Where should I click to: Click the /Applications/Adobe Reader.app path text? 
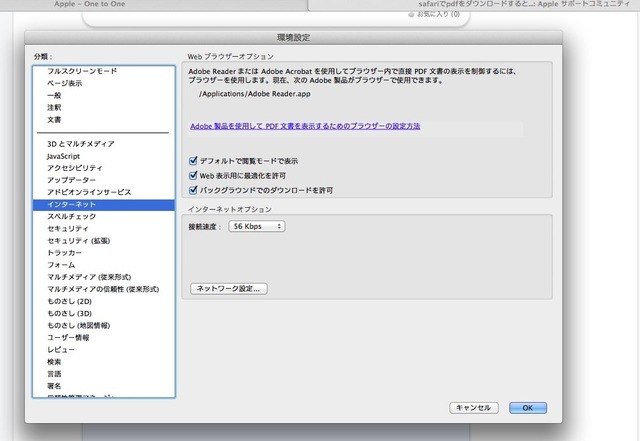[x=255, y=94]
